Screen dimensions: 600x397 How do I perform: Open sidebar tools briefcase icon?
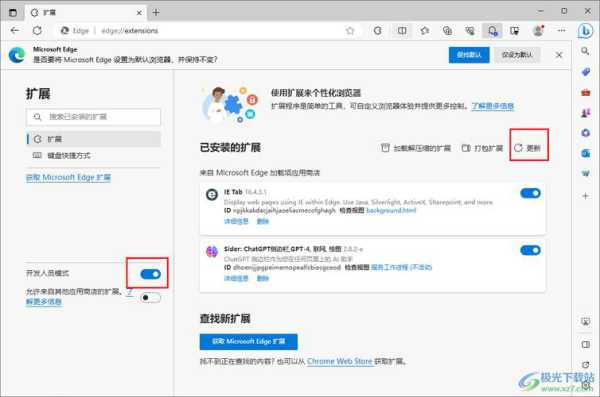coord(585,92)
